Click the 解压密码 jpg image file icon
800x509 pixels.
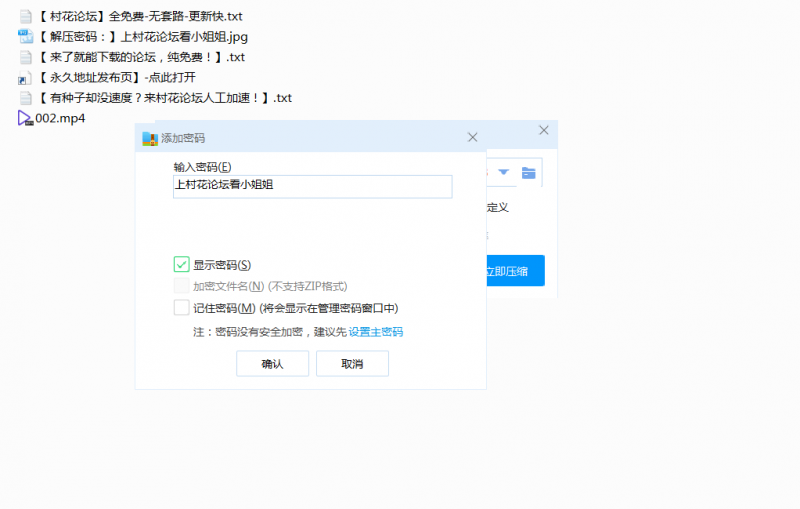pos(26,37)
